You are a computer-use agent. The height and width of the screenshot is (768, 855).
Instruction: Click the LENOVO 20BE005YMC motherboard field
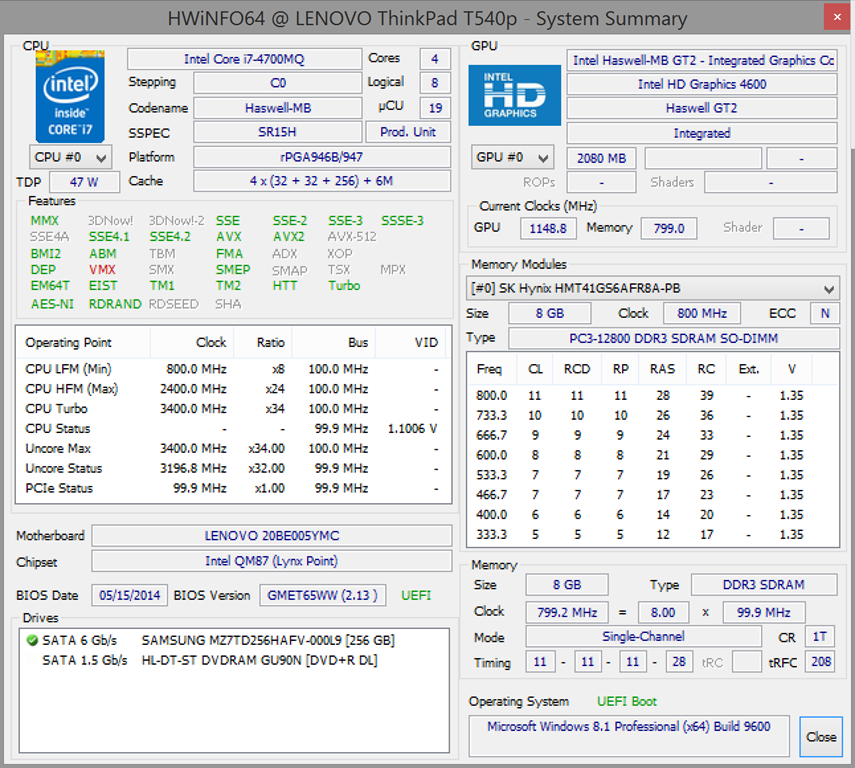click(x=271, y=536)
